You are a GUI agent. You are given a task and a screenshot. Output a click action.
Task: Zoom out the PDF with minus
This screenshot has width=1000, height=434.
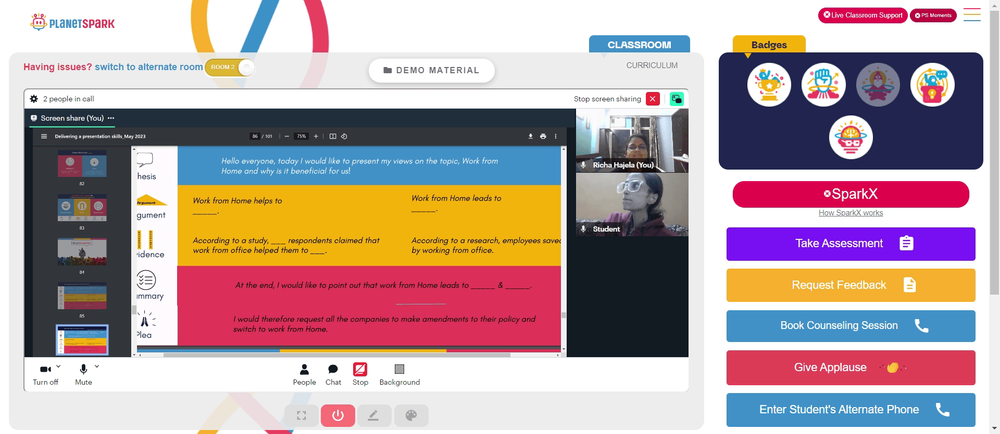click(287, 136)
